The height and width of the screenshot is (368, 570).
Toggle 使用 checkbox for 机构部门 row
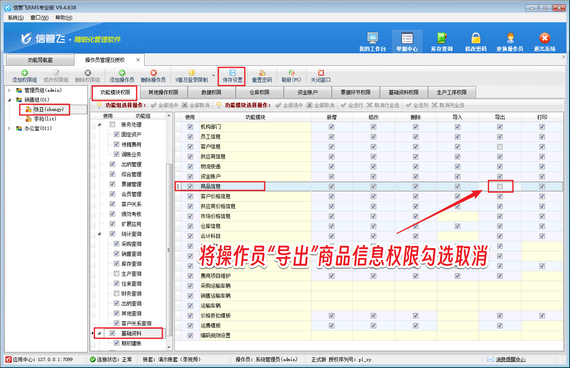tap(190, 127)
